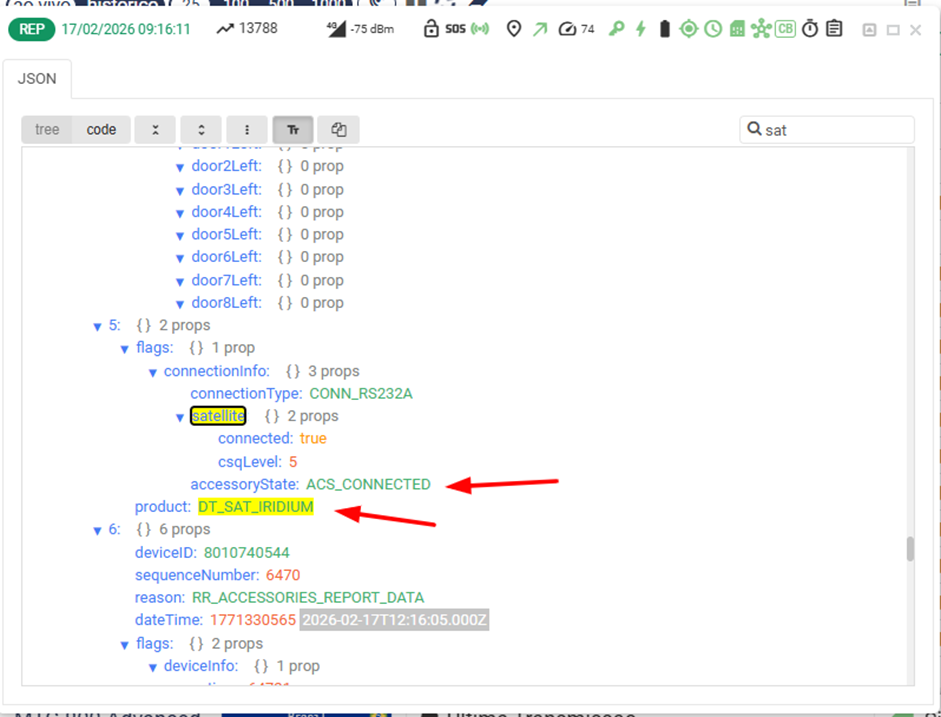
Task: Click the stopwatch timer icon
Action: point(810,29)
